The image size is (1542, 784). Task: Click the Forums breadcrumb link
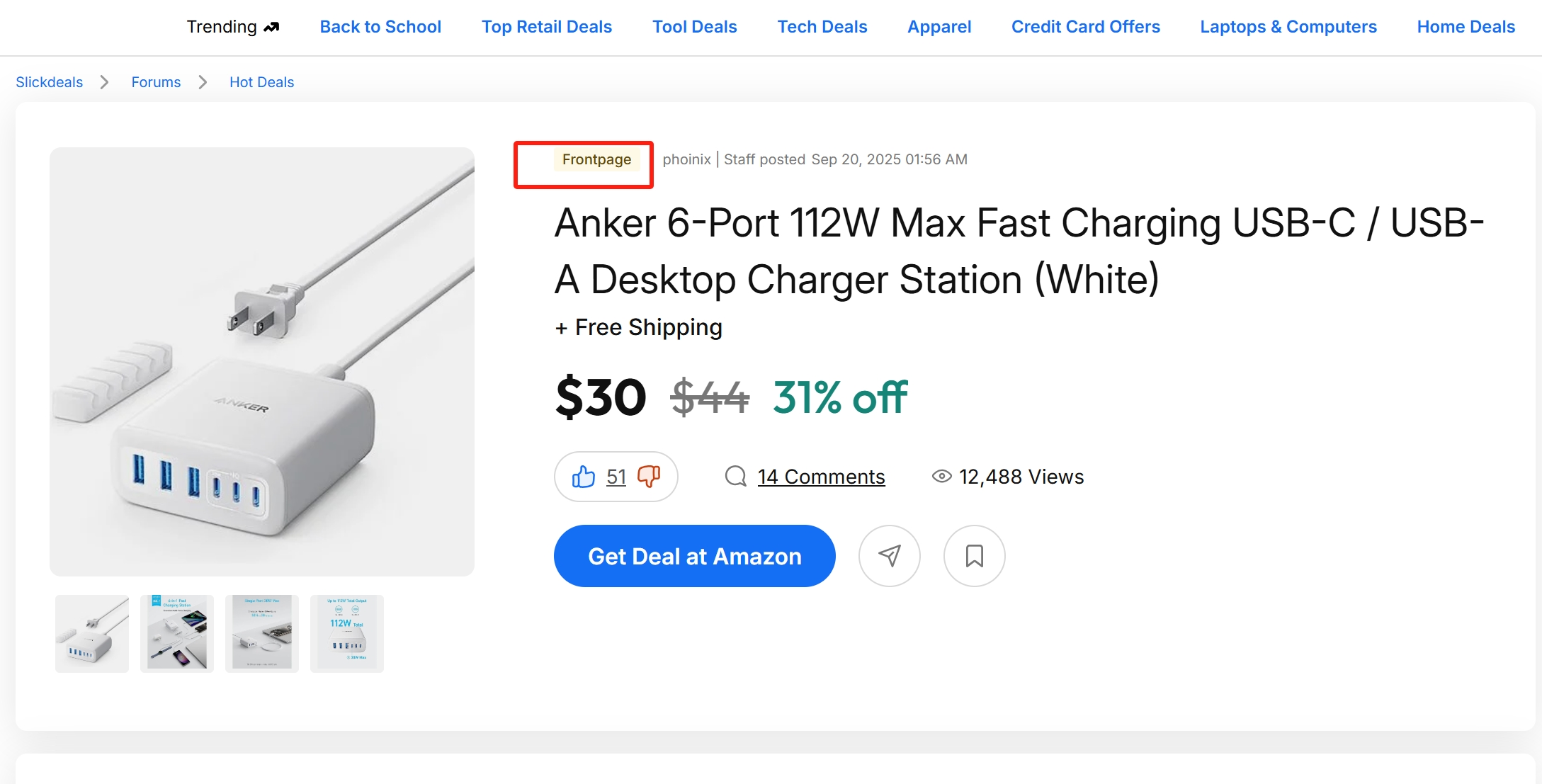pyautogui.click(x=156, y=82)
